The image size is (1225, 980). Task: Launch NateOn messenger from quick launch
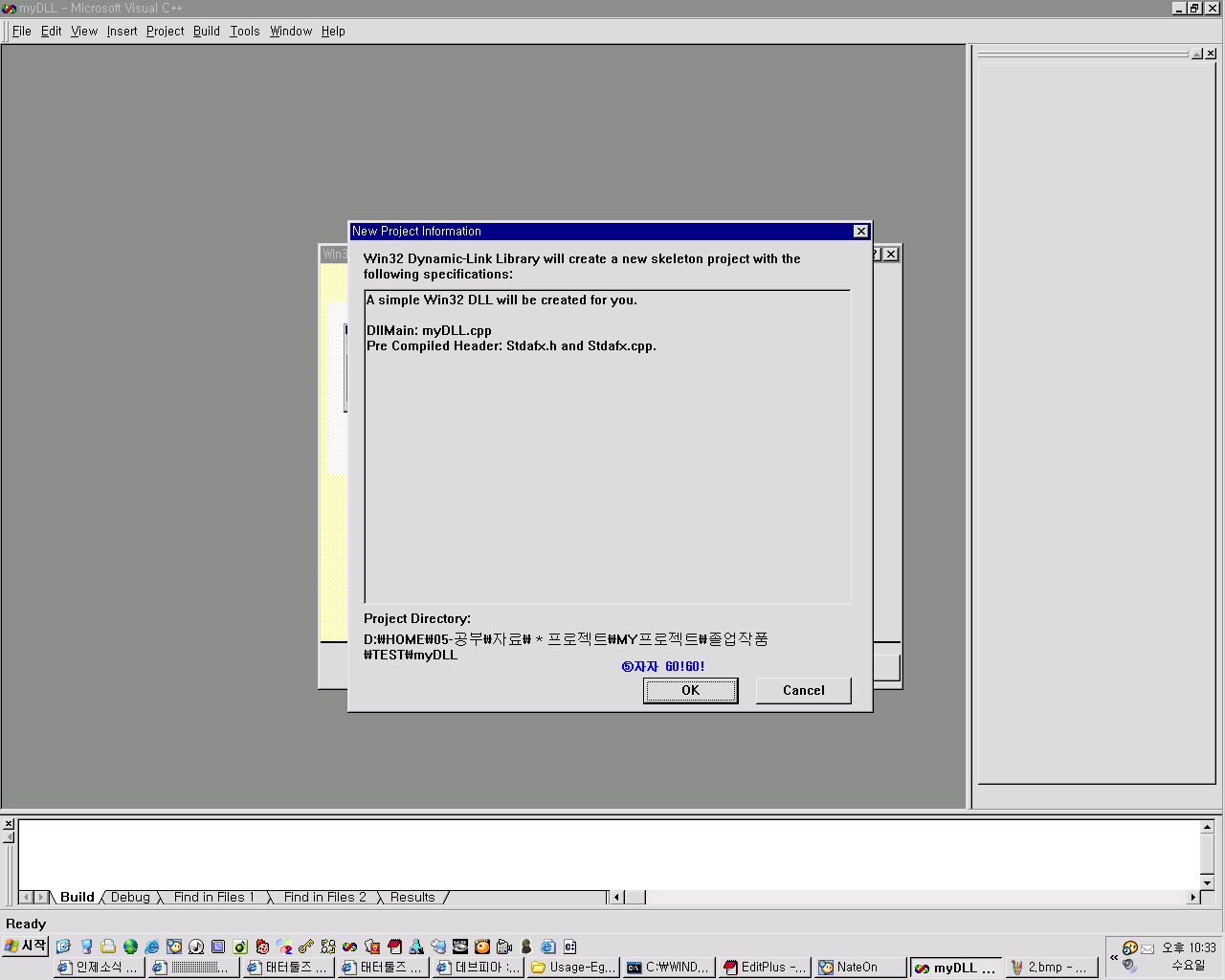click(x=174, y=947)
